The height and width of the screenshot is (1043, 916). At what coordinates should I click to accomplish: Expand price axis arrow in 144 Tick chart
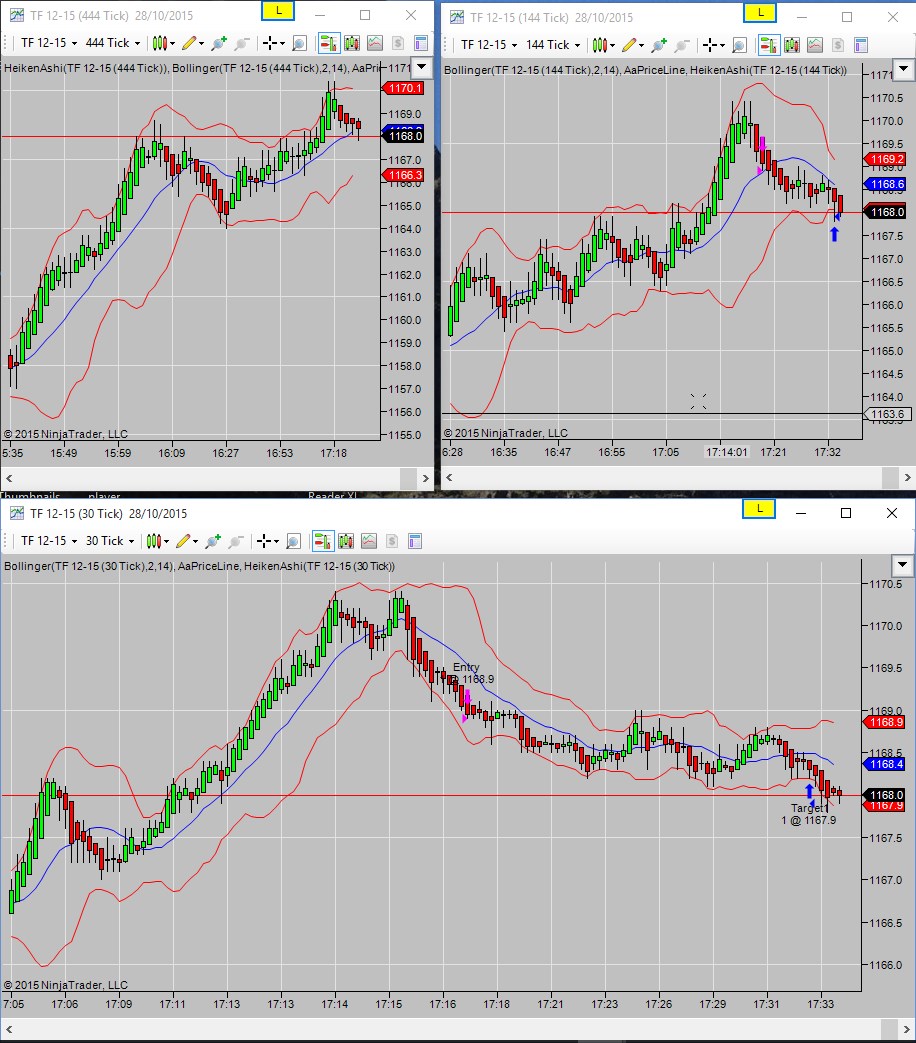point(903,69)
